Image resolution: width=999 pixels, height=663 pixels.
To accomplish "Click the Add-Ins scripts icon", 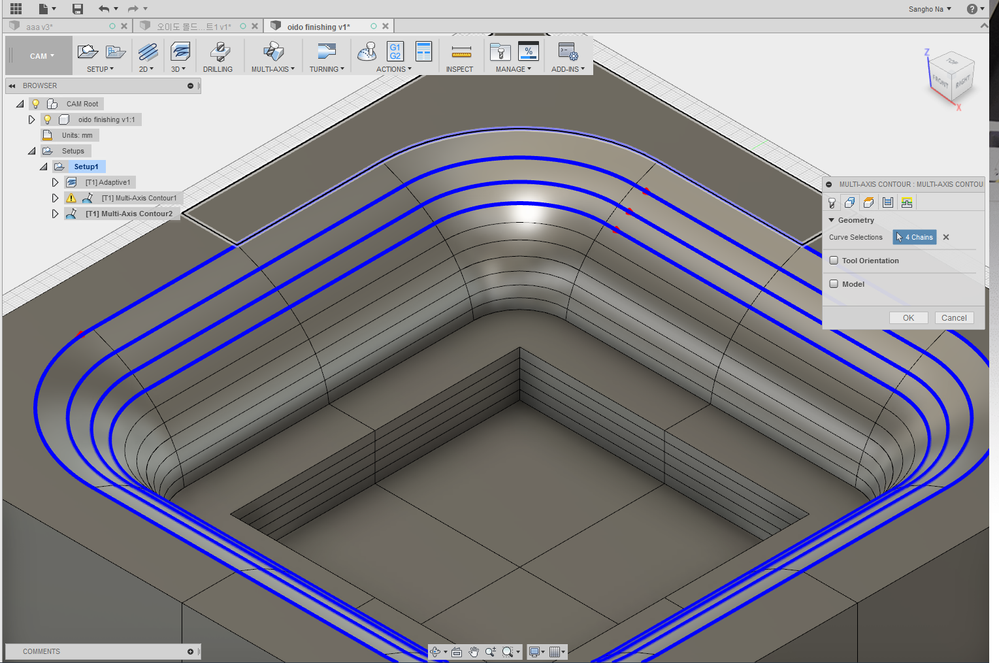I will coord(566,52).
